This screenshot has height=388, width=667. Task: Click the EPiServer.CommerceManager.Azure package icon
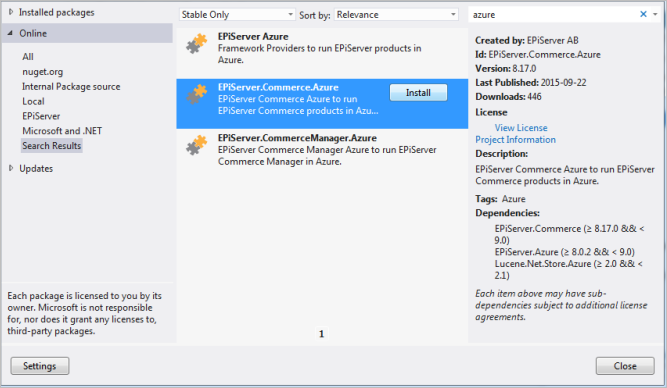click(196, 145)
